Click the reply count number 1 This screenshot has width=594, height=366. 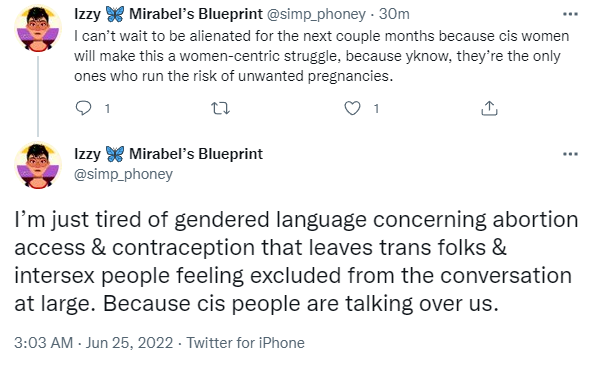click(108, 109)
